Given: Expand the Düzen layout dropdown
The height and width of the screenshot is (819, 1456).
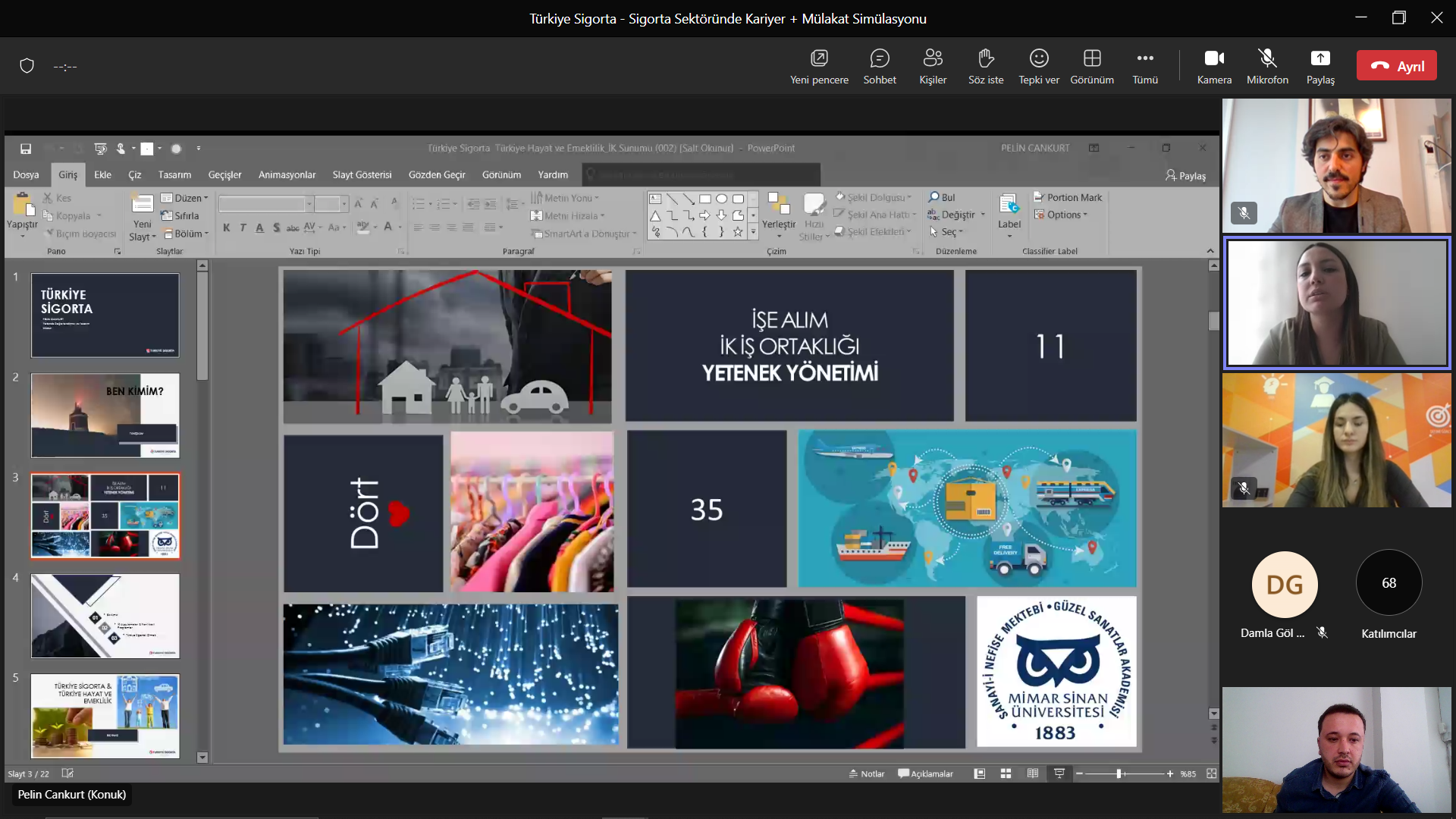Looking at the screenshot, I should (x=184, y=198).
